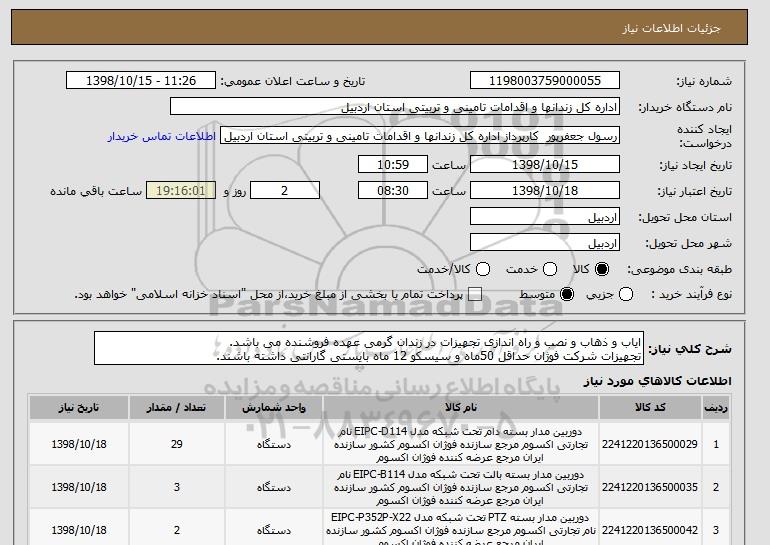This screenshot has height=545, width=770.
Task: Select the جزیی purchase type radio
Action: [626, 295]
